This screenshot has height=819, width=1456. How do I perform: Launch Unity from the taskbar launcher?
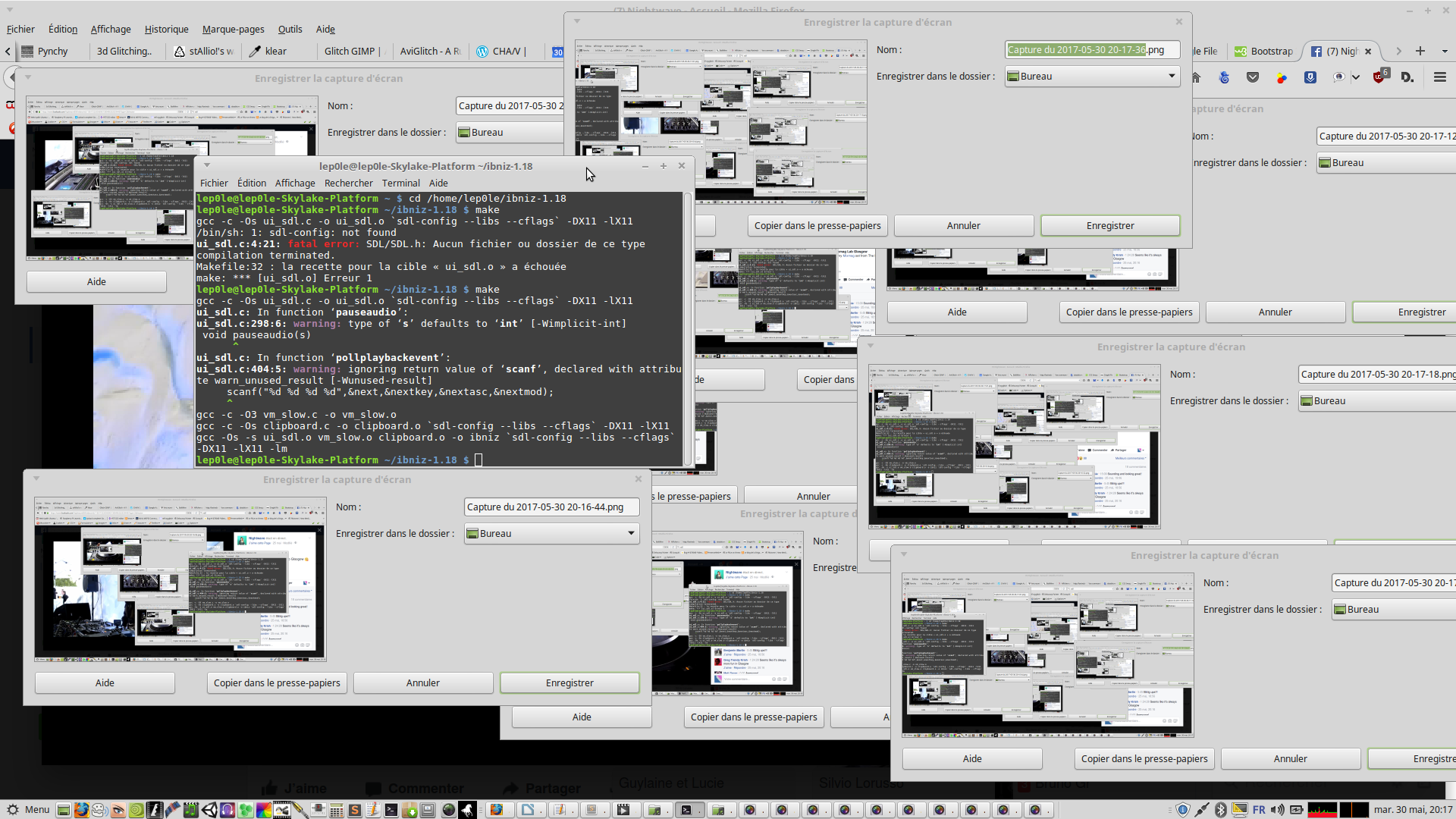(x=210, y=810)
